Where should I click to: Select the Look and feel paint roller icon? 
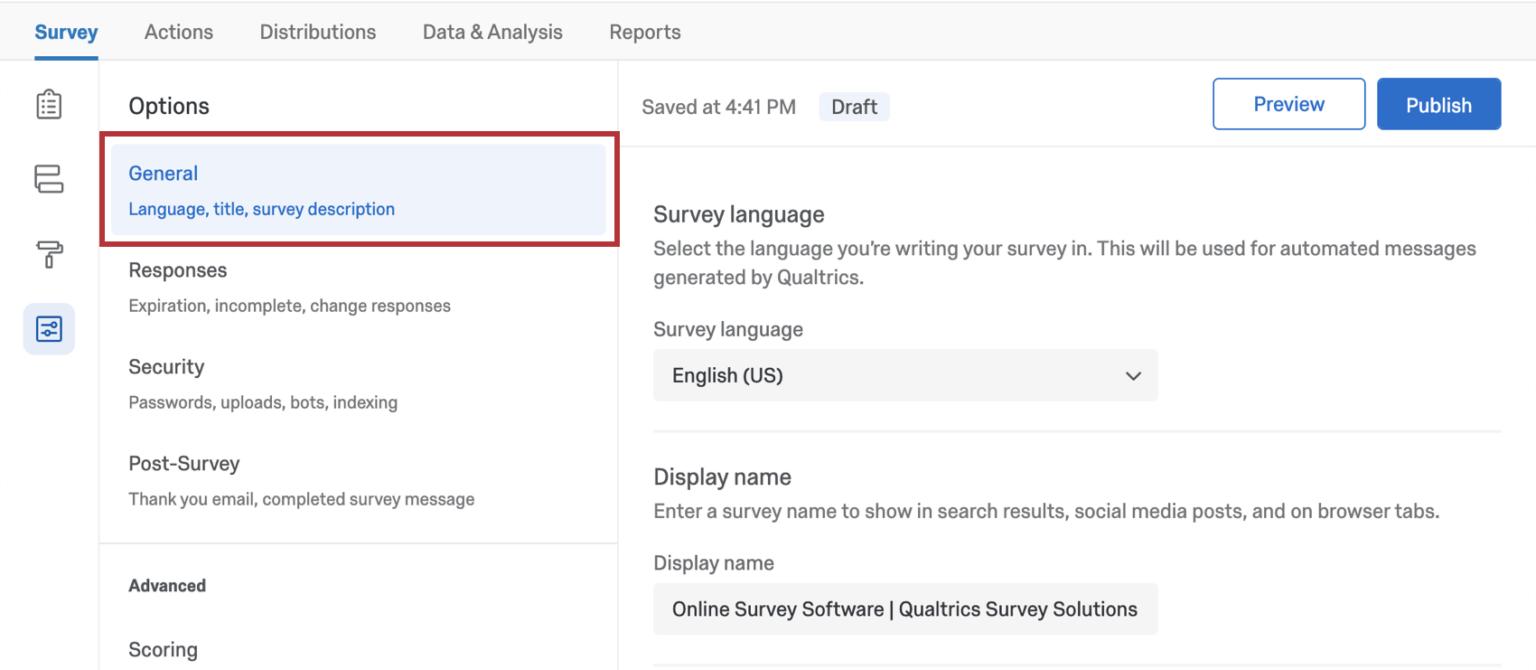48,253
